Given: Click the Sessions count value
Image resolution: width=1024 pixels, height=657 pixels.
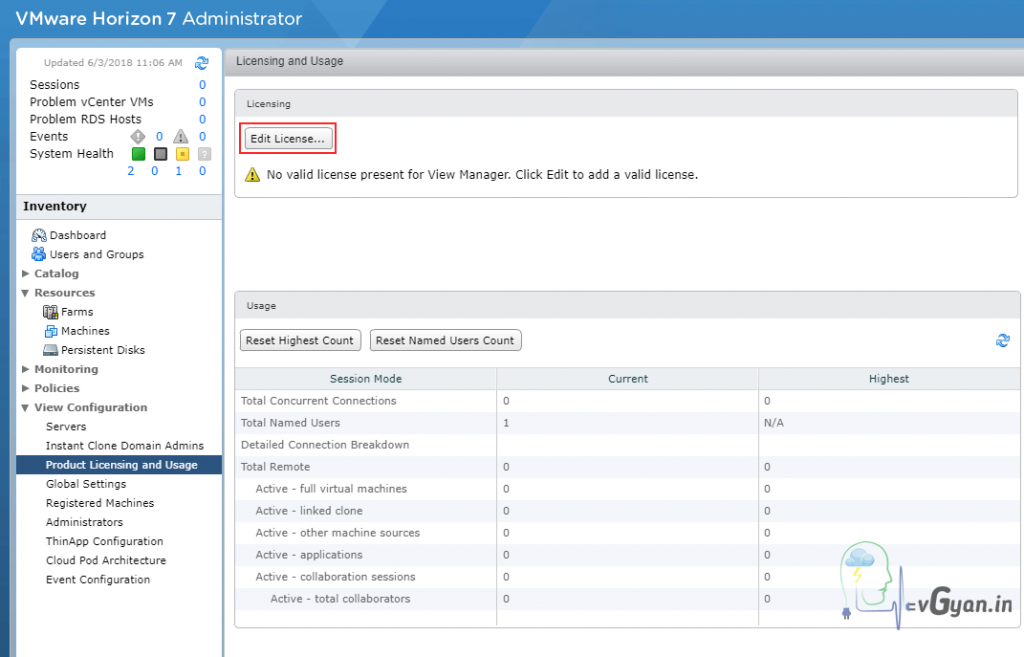Looking at the screenshot, I should pyautogui.click(x=201, y=84).
